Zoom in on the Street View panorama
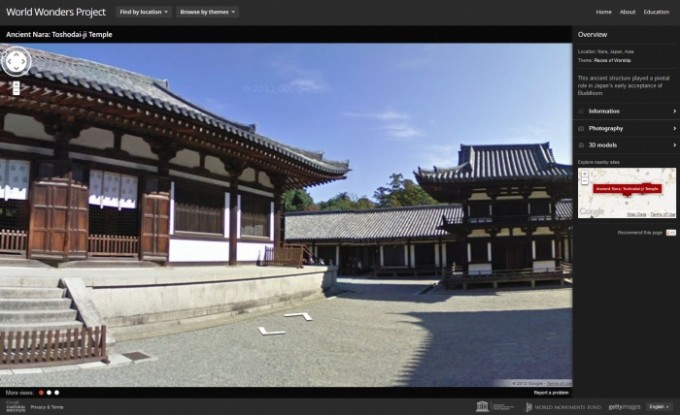The height and width of the screenshot is (415, 680). point(16,85)
